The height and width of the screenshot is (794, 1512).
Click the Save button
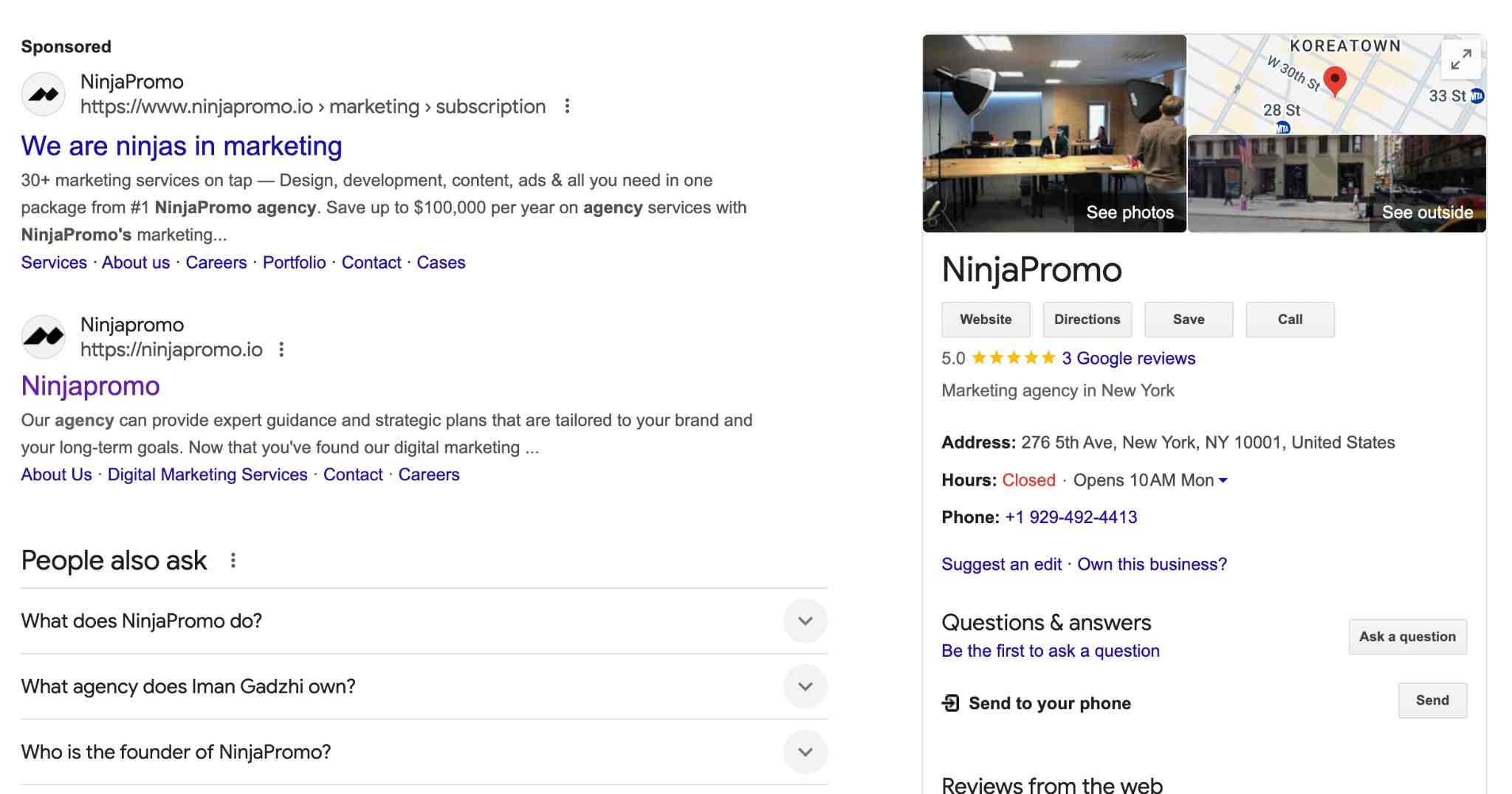1189,320
